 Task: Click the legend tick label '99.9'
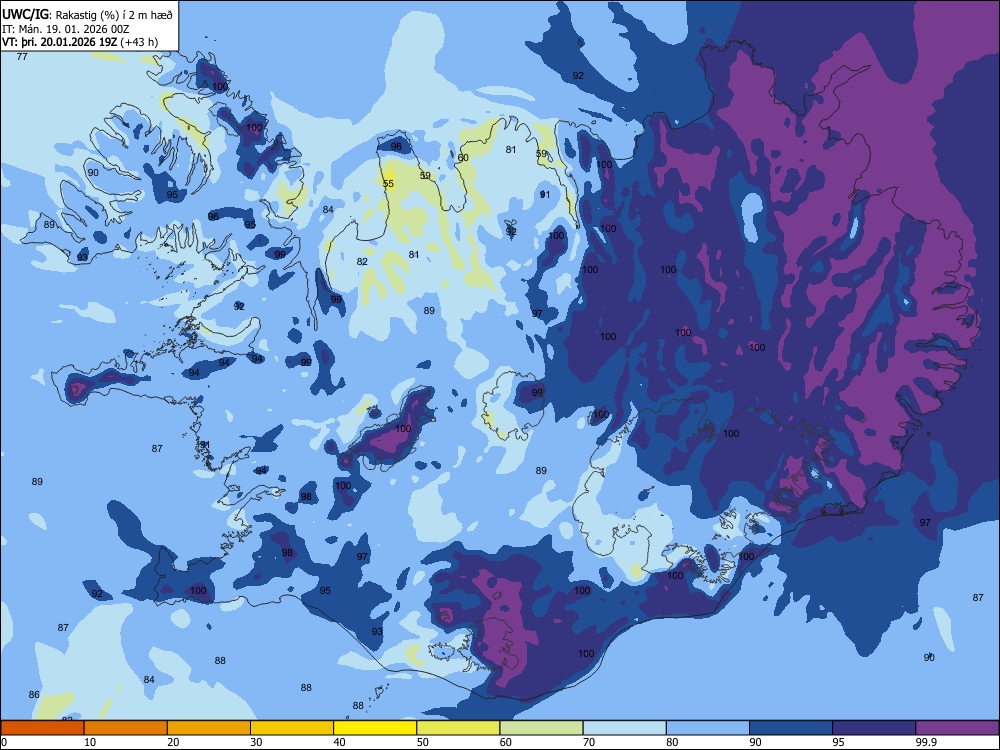pyautogui.click(x=926, y=742)
